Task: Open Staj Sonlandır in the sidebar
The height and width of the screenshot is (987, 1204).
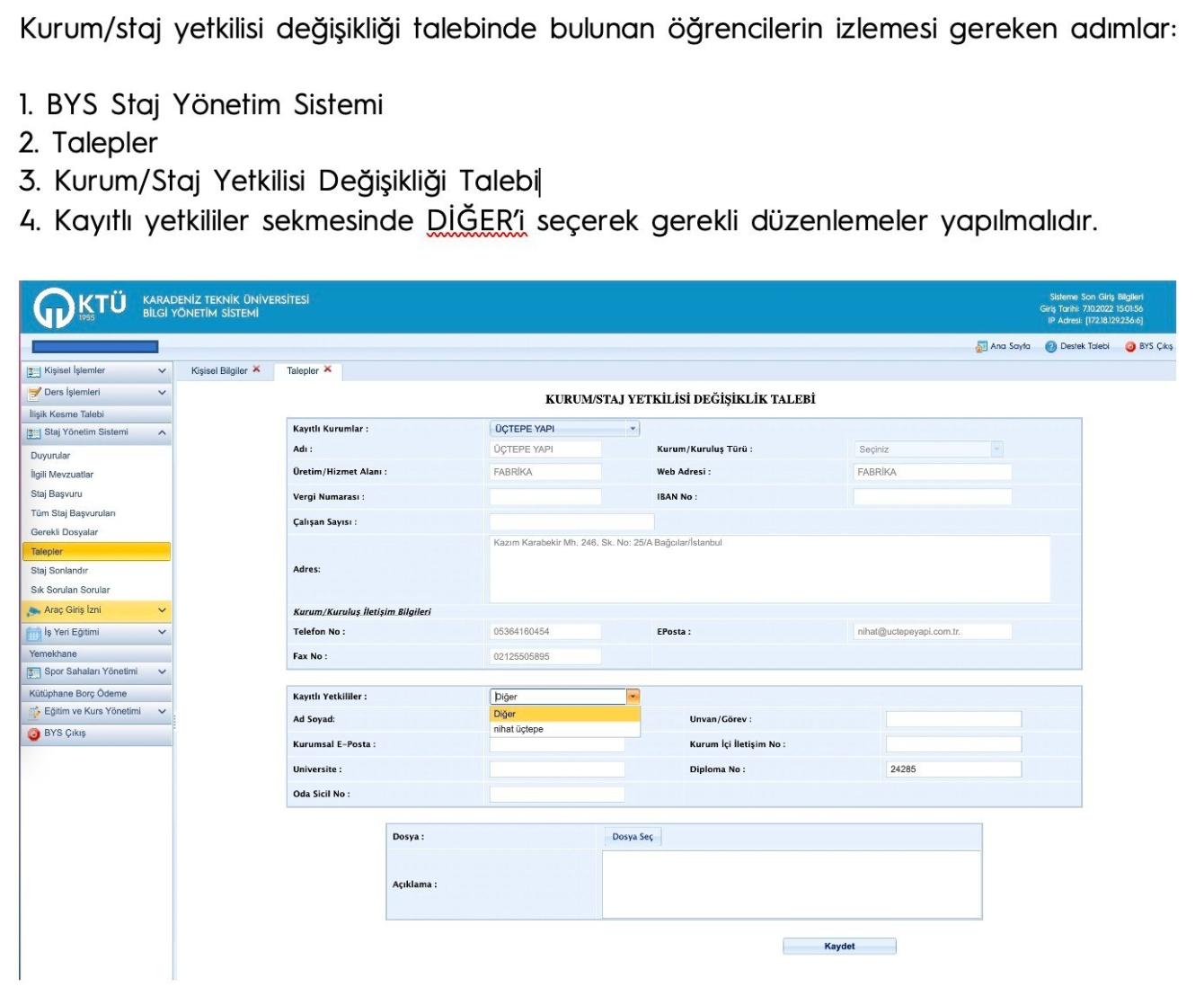Action: coord(59,571)
